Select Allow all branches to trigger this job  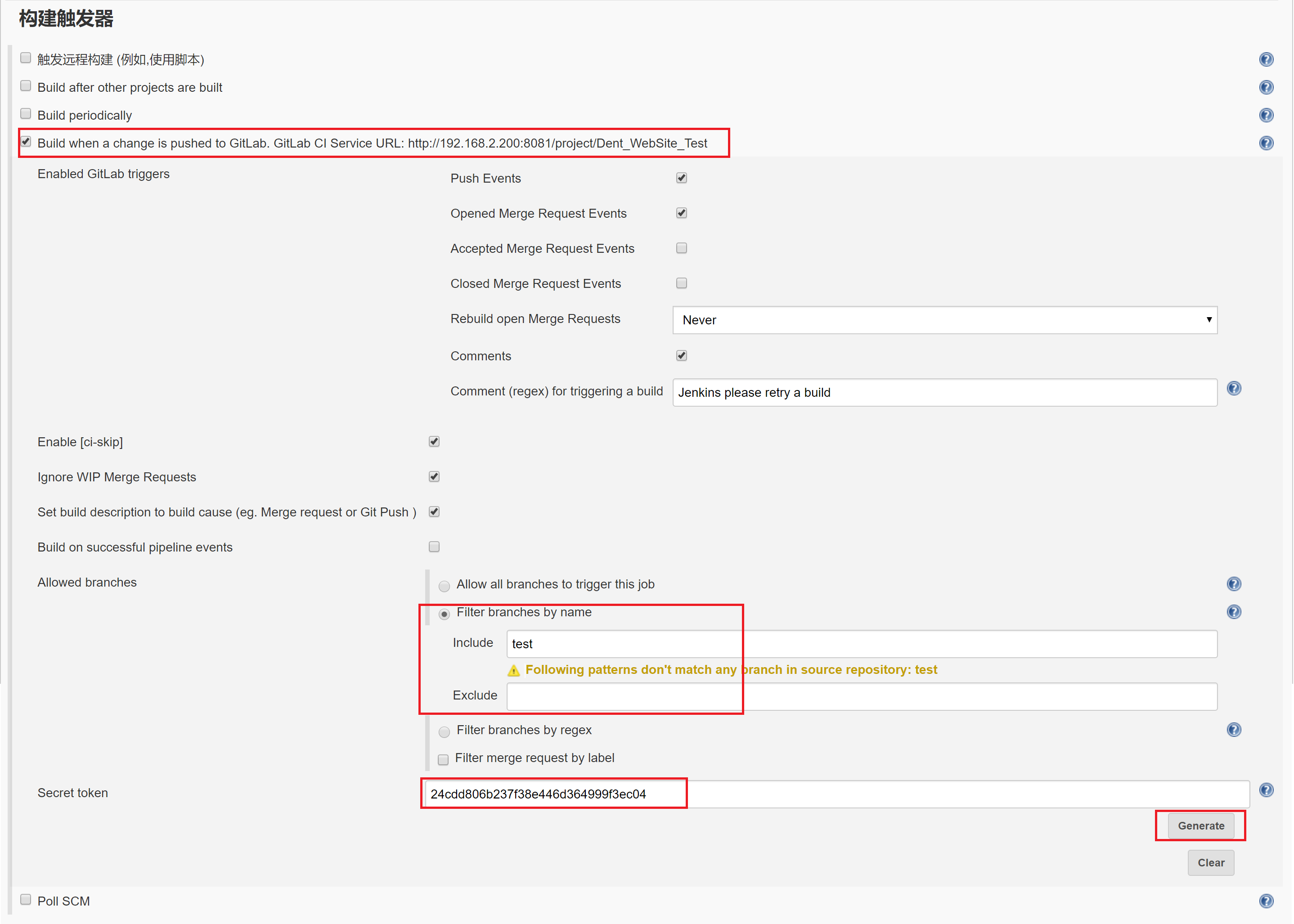coord(445,586)
